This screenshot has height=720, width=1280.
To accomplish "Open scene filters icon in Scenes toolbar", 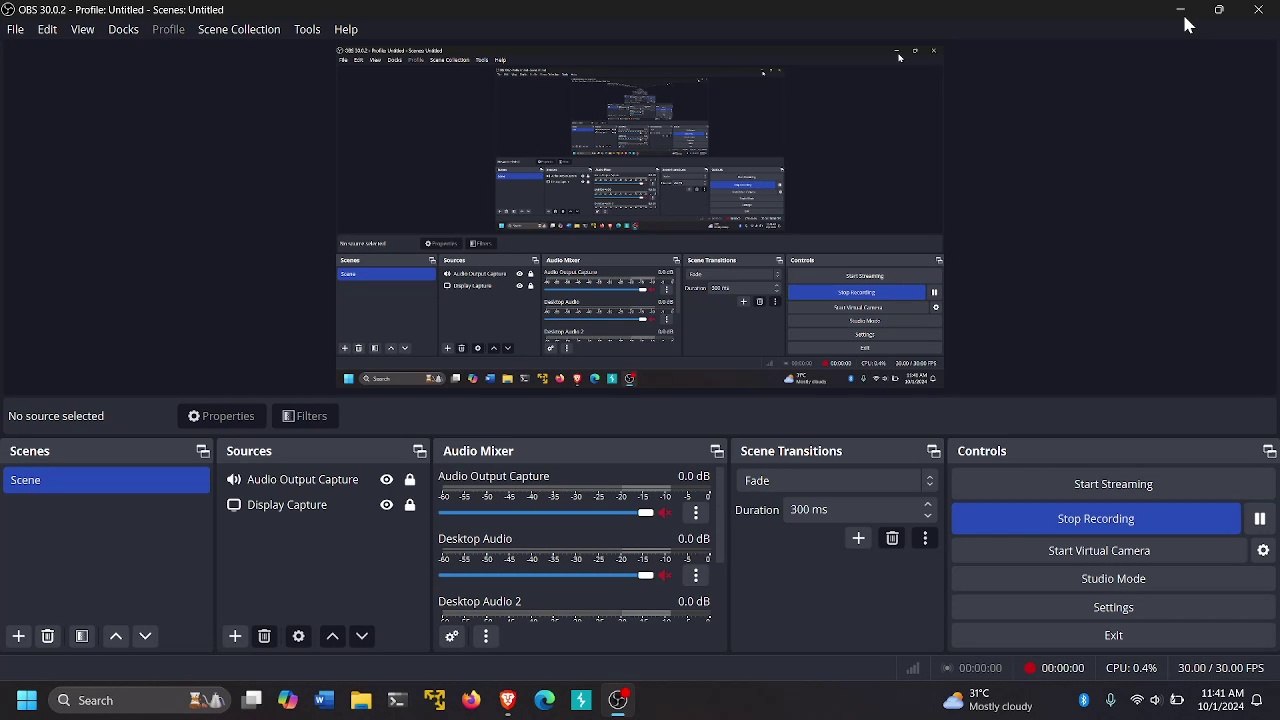I will (82, 637).
